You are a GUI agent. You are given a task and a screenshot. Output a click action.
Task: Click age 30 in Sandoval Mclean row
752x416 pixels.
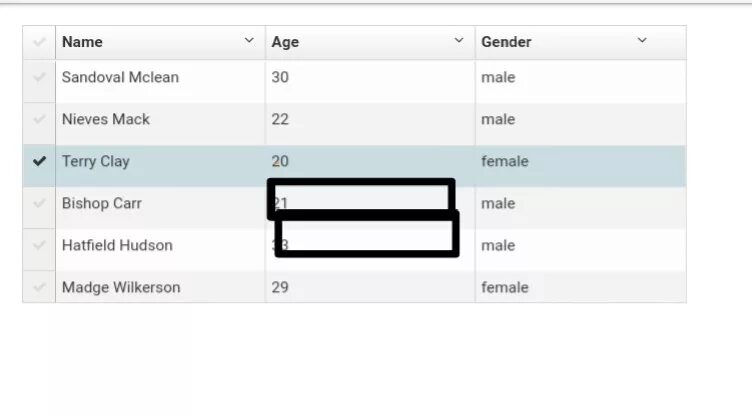(x=280, y=77)
